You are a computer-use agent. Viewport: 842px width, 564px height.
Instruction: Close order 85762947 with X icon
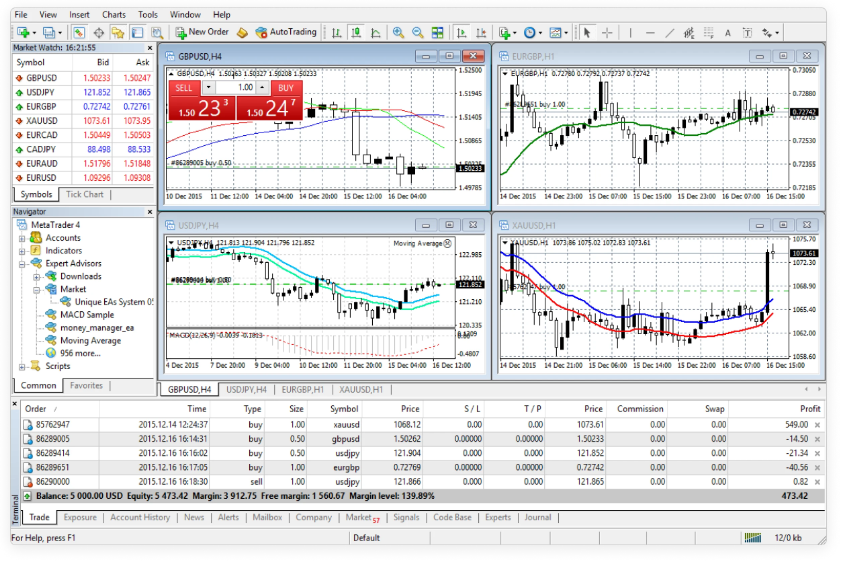point(817,425)
